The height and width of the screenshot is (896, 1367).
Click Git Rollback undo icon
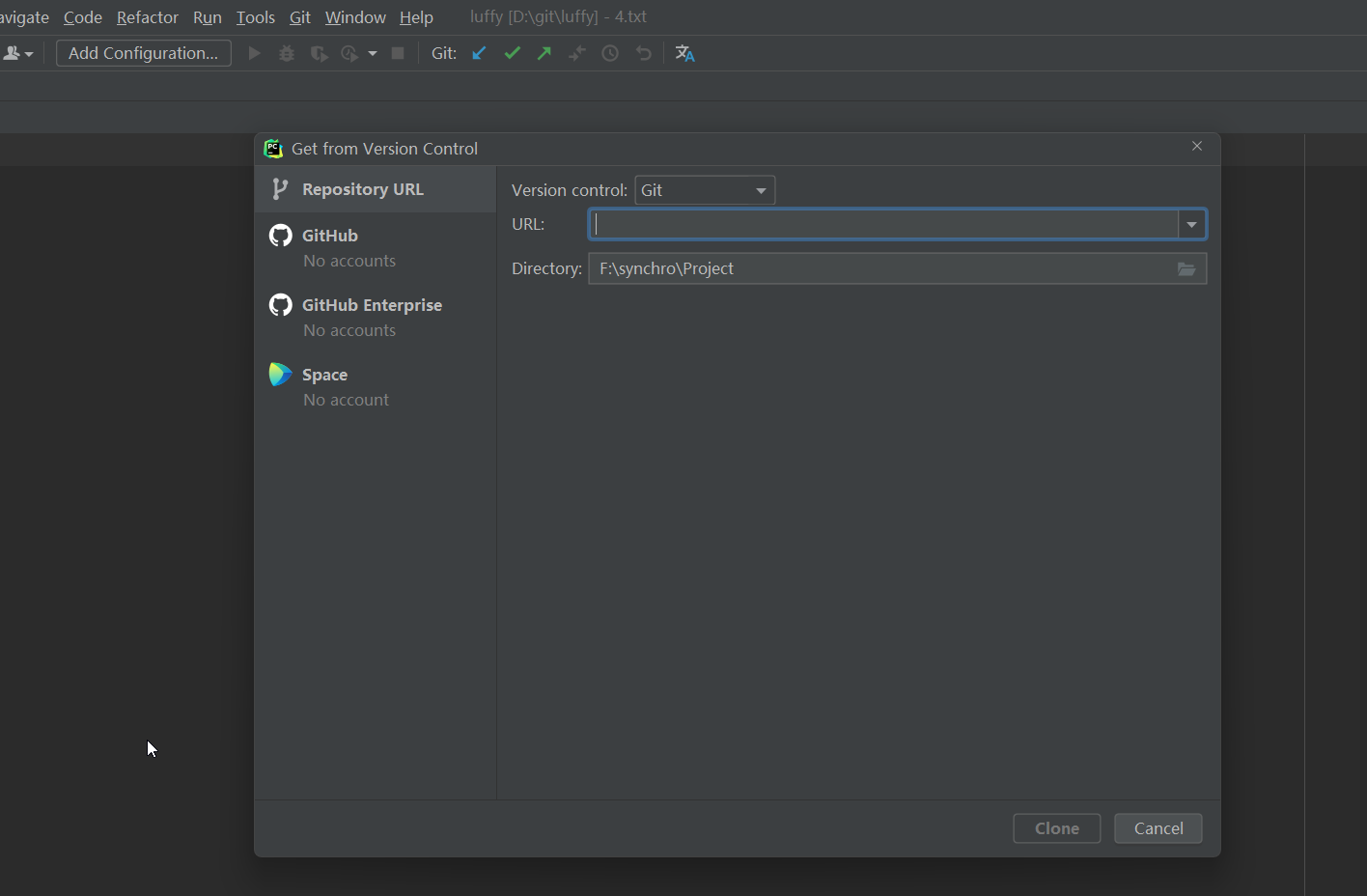(643, 53)
